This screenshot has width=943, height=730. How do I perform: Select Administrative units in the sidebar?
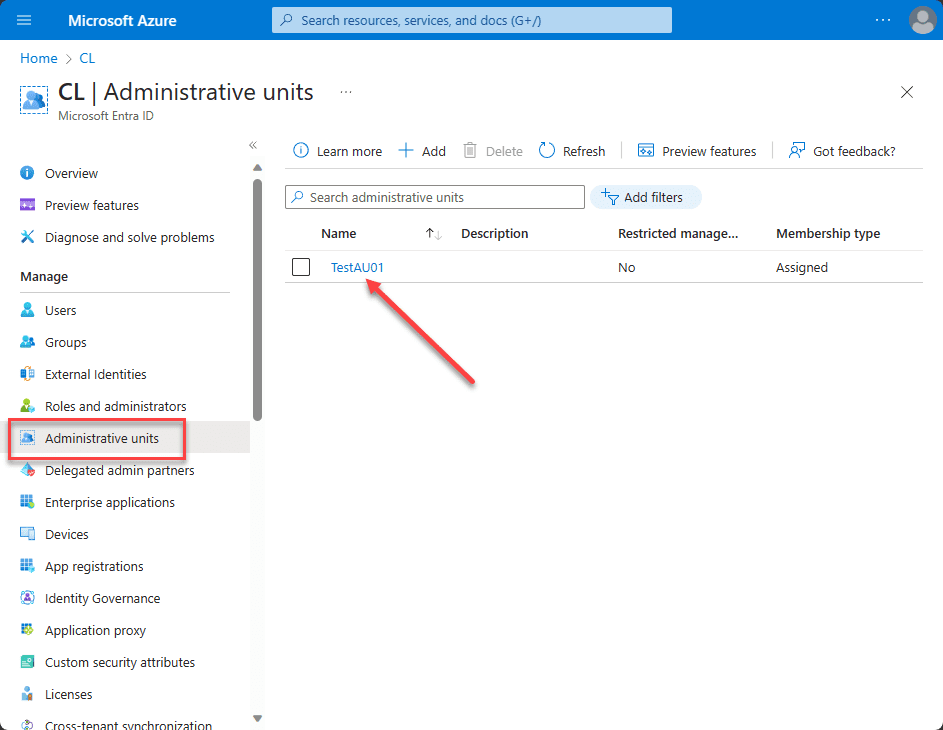pos(102,438)
